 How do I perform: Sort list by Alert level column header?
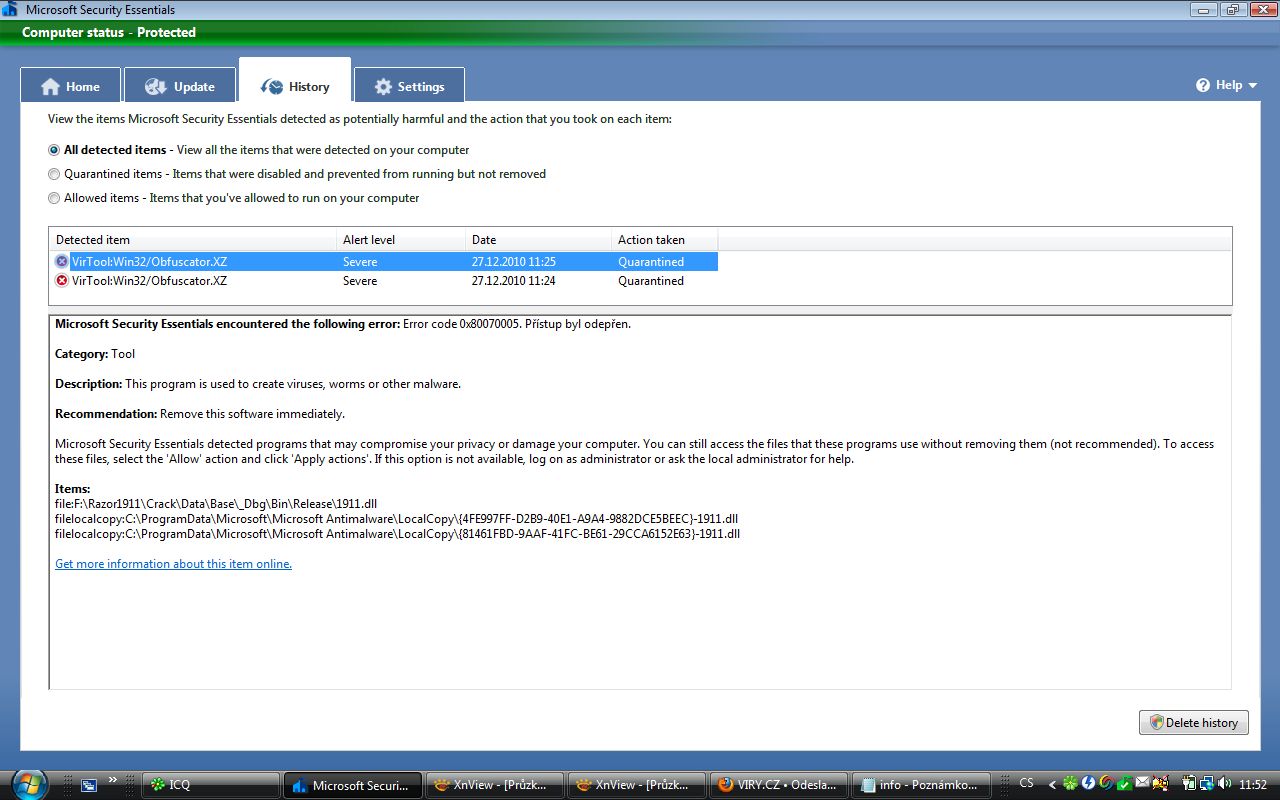pos(400,240)
